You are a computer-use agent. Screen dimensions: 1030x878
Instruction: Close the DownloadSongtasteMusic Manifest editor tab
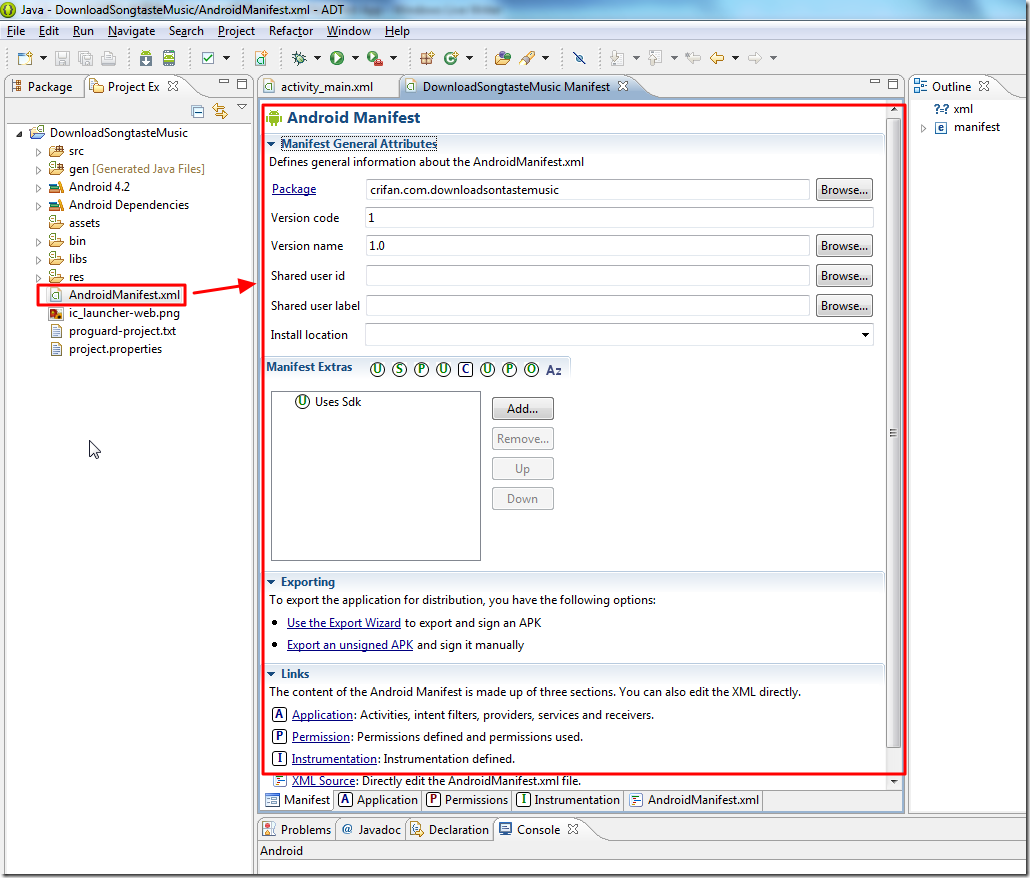(623, 86)
